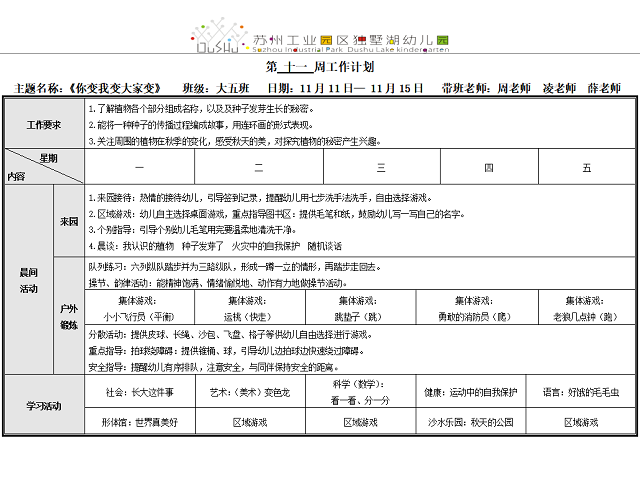The image size is (640, 480).
Task: Click the 晨间活动 row header
Action: coord(28,279)
